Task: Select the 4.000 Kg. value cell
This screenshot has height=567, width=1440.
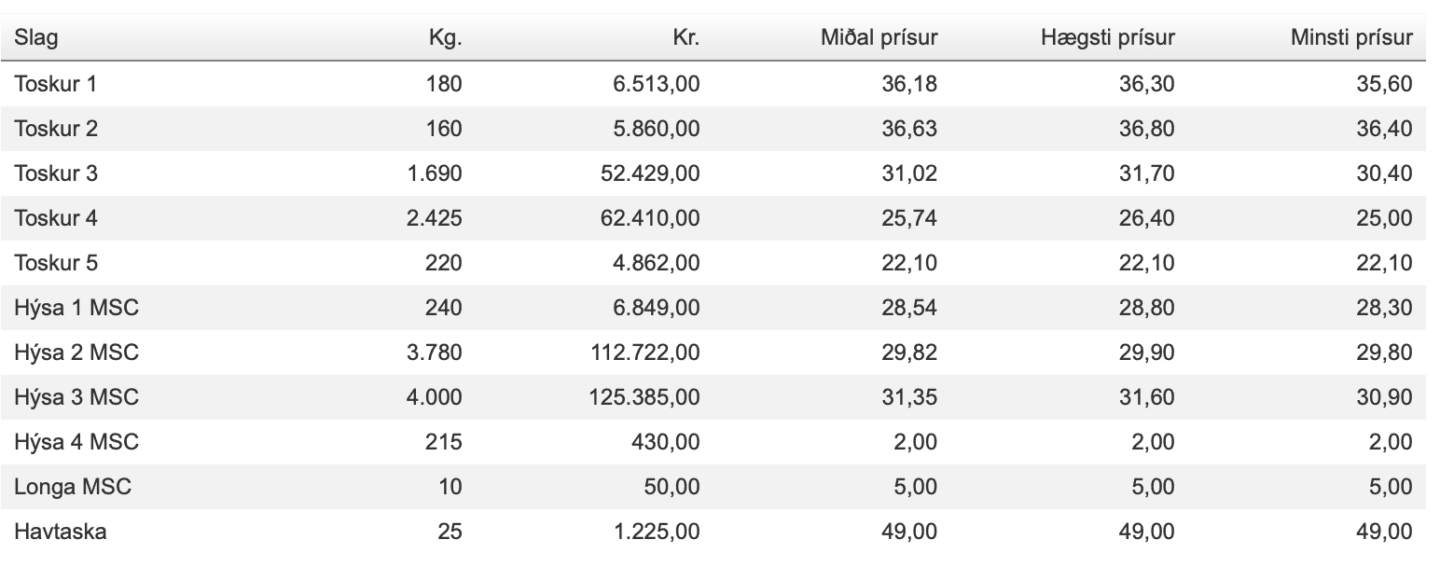Action: click(433, 397)
